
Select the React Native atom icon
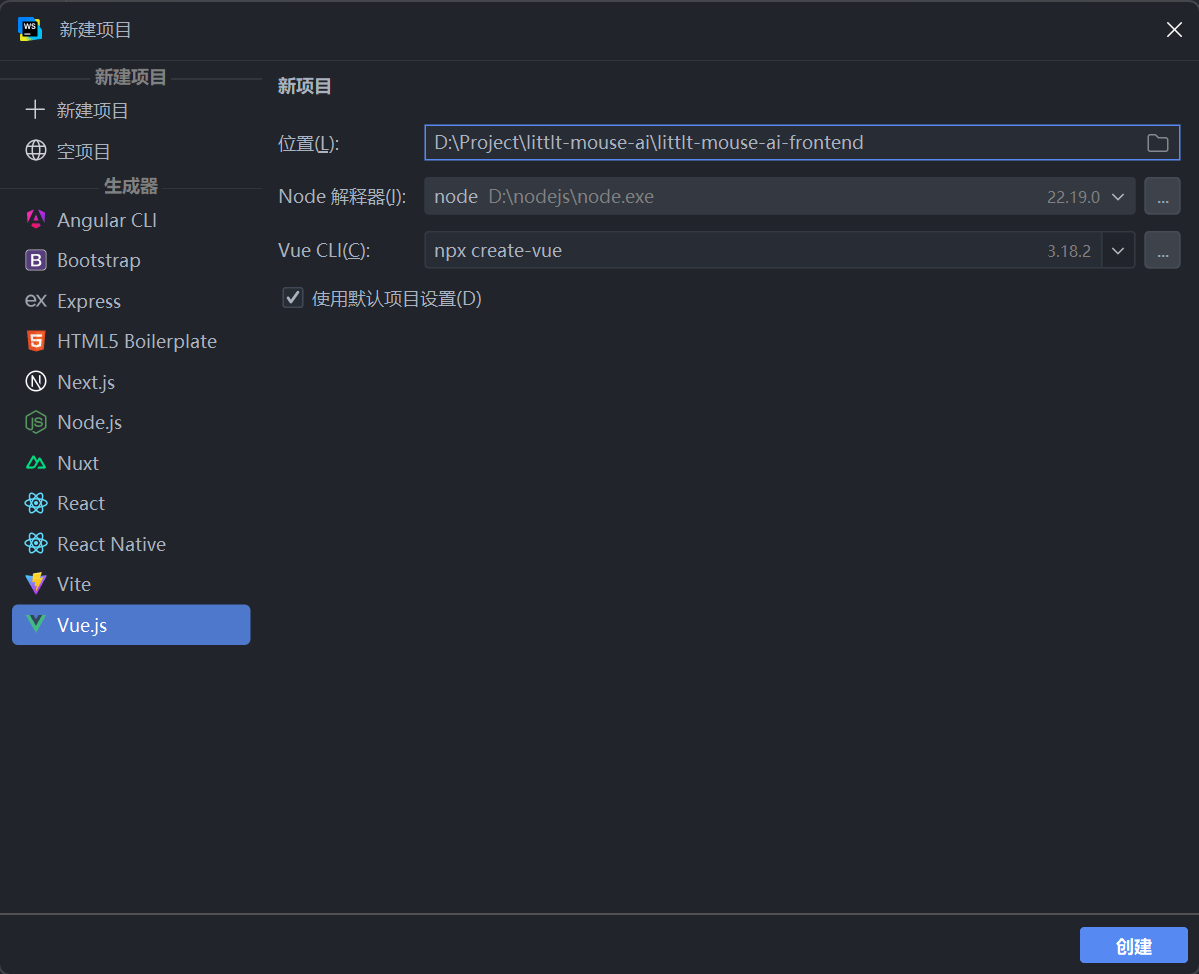pos(36,544)
